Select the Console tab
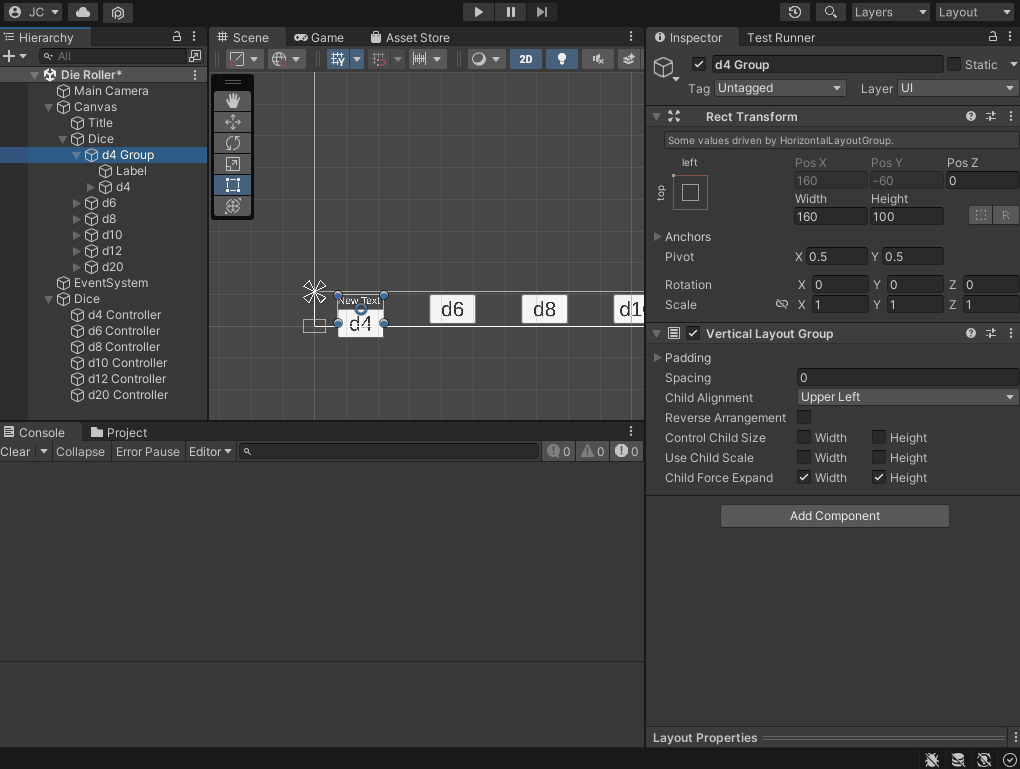The height and width of the screenshot is (769, 1020). click(34, 433)
